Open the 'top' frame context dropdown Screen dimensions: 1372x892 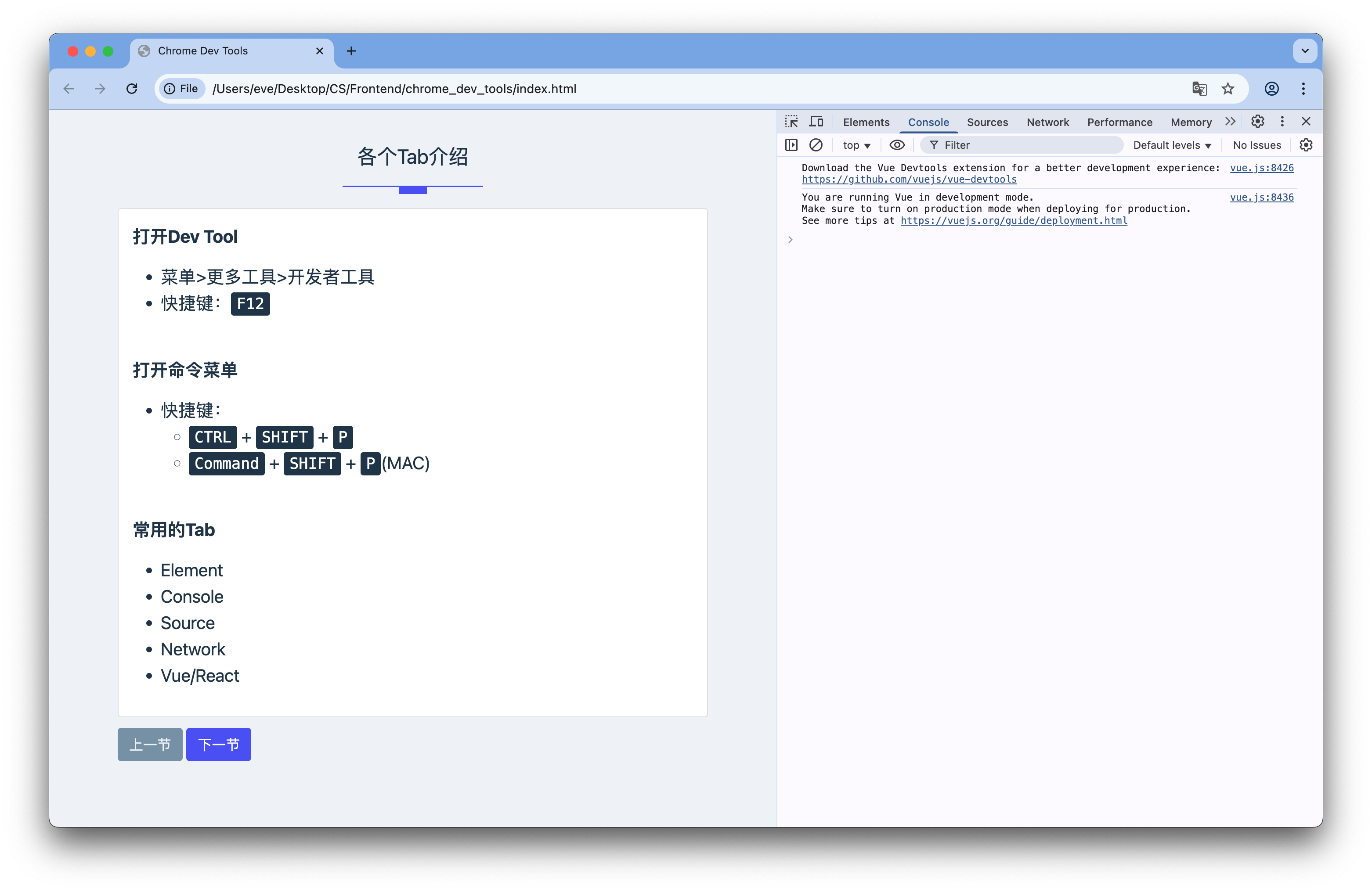856,144
